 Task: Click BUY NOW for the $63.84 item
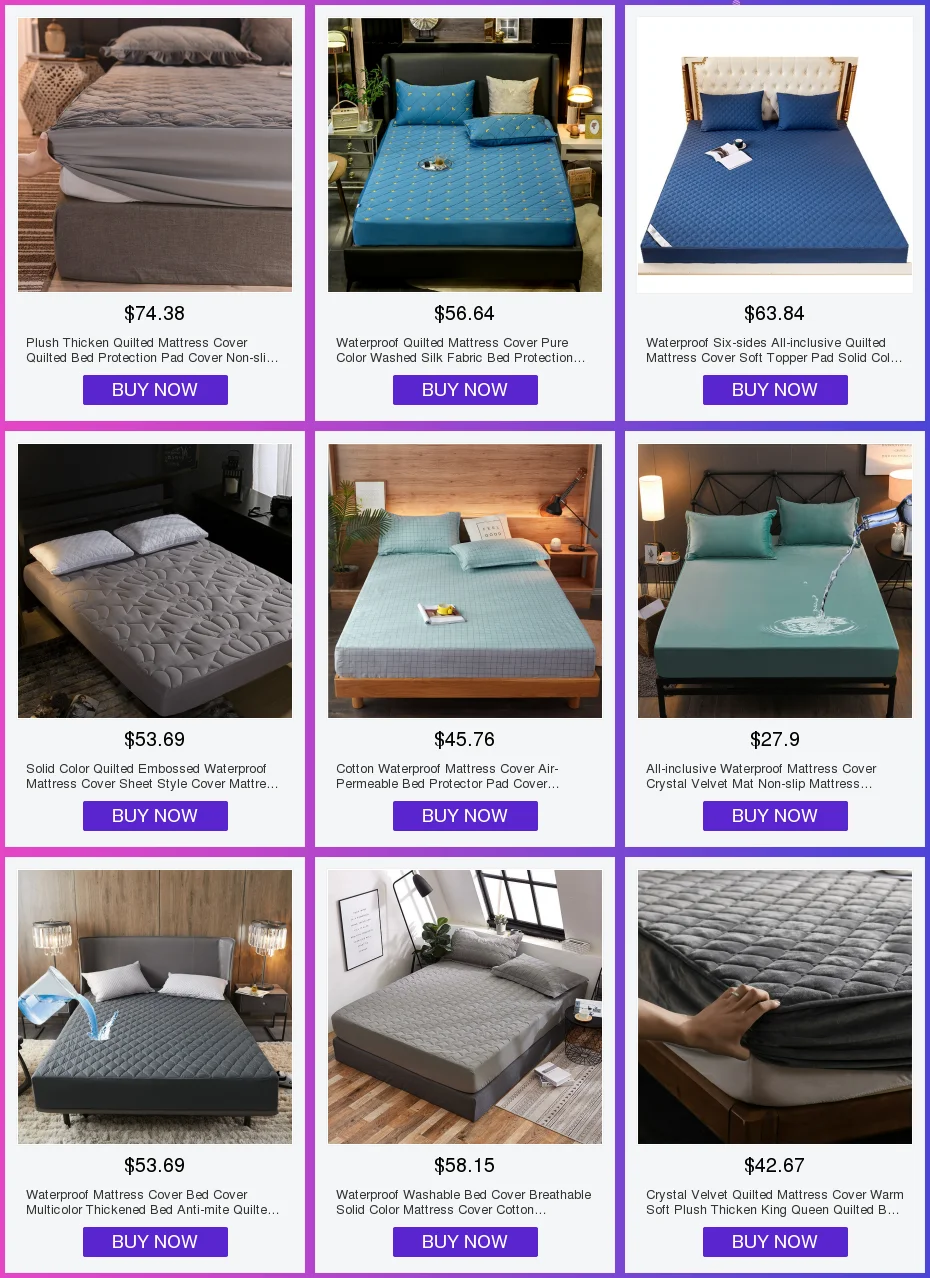tap(775, 390)
